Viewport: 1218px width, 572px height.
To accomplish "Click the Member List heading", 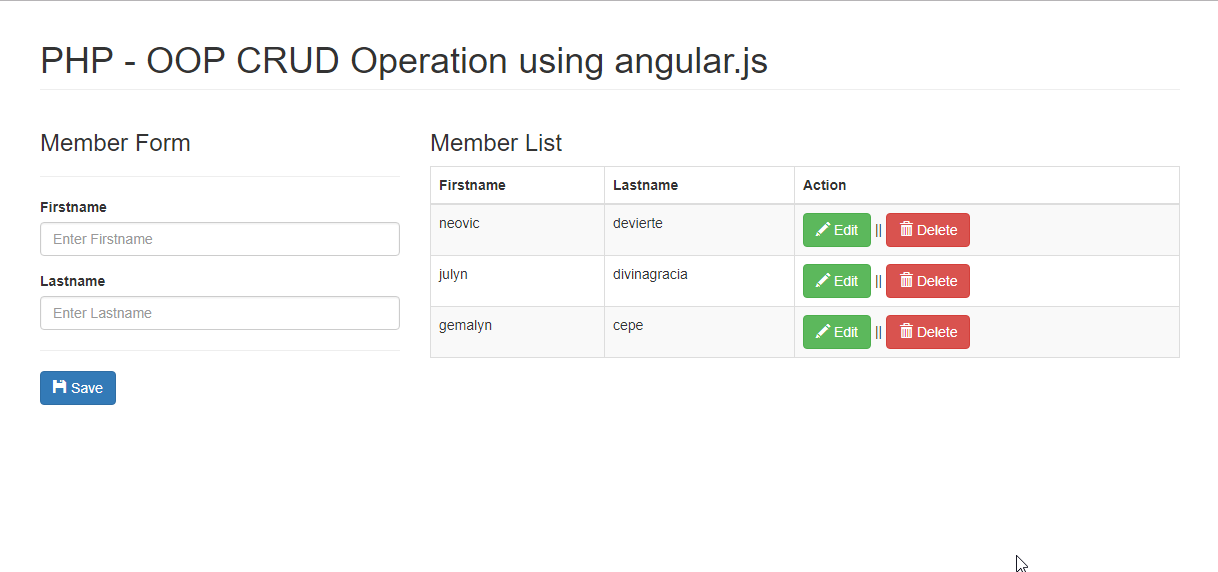I will [496, 143].
